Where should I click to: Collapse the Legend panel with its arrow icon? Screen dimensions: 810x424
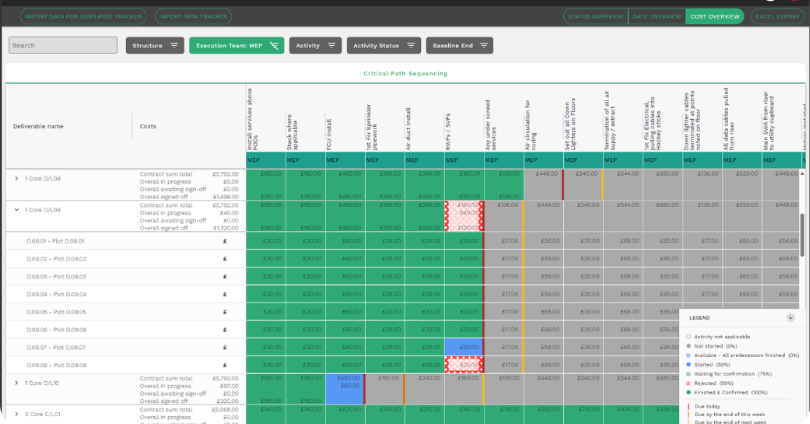[790, 317]
